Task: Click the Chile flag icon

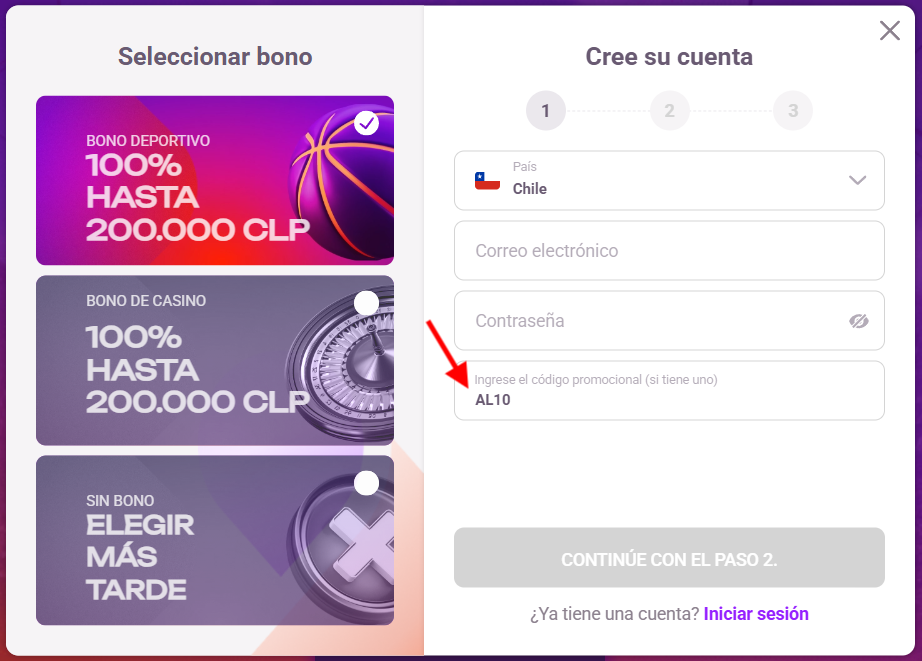Action: (487, 181)
